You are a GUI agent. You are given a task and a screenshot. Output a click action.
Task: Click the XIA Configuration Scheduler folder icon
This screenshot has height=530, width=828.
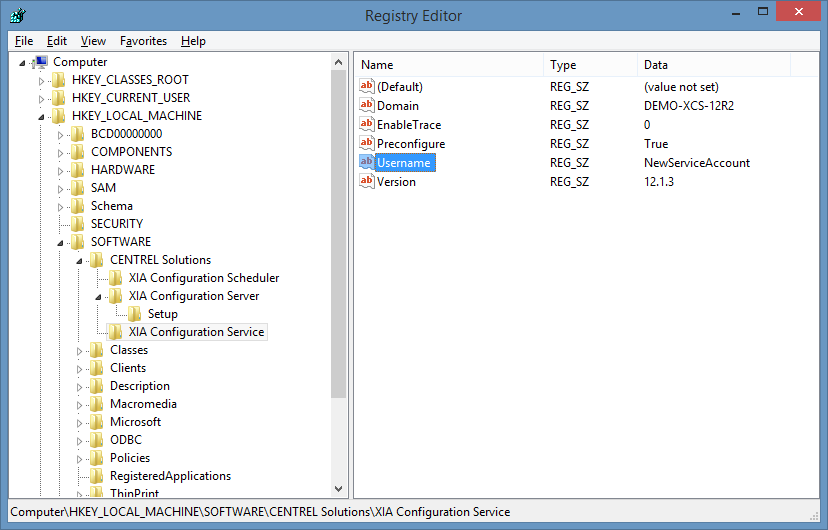(x=116, y=278)
